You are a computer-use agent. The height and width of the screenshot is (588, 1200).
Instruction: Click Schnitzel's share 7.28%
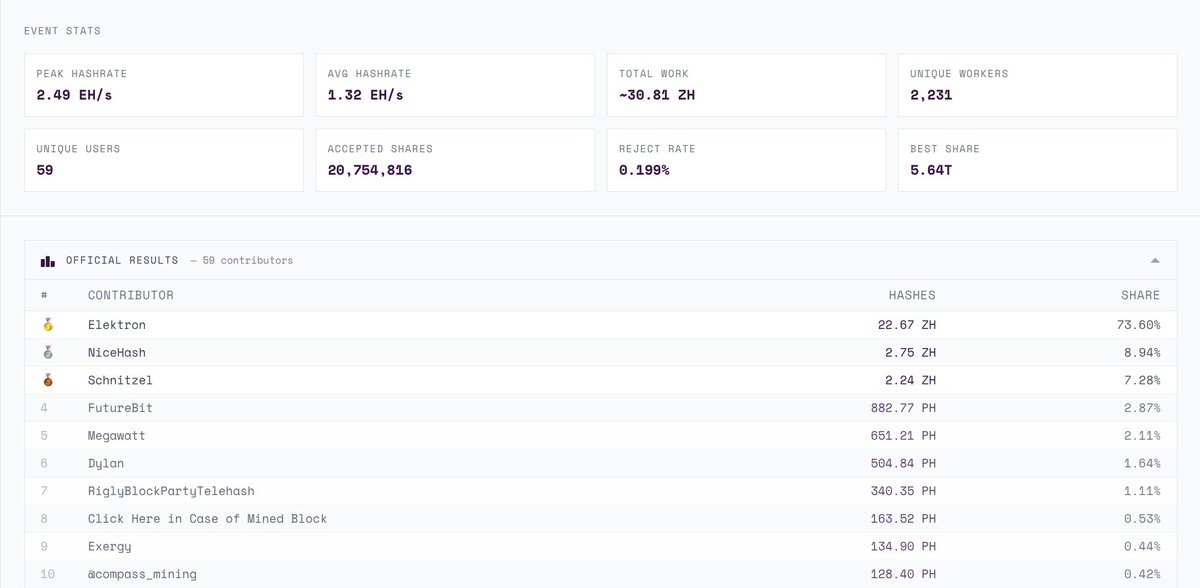[x=1143, y=380]
